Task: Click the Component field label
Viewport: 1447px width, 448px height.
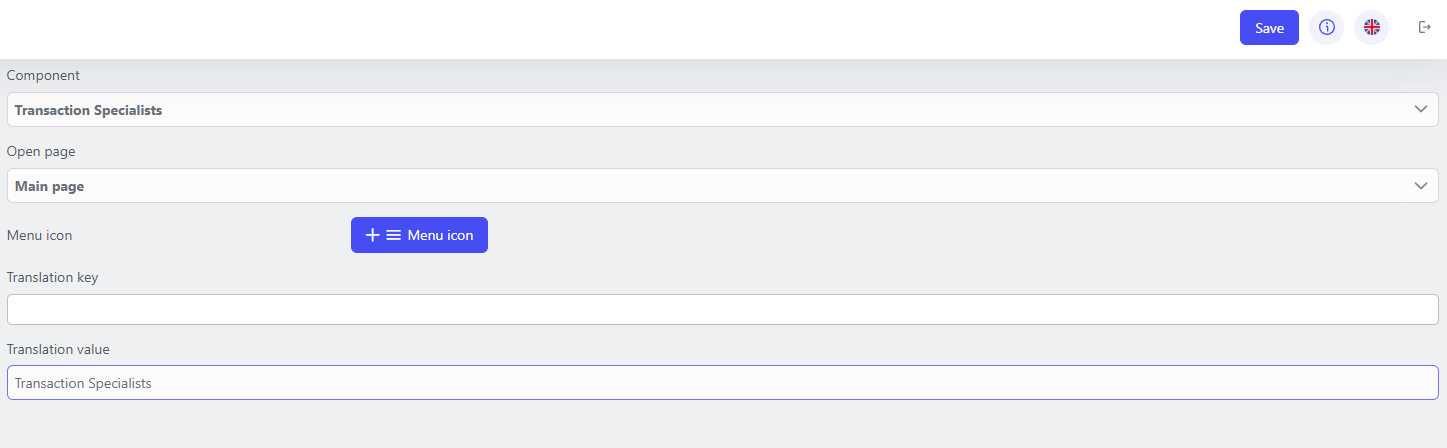Action: click(43, 75)
